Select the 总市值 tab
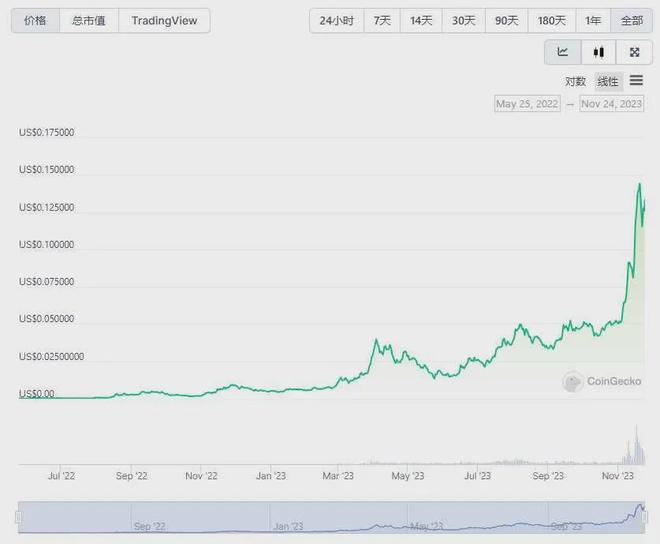 (89, 20)
